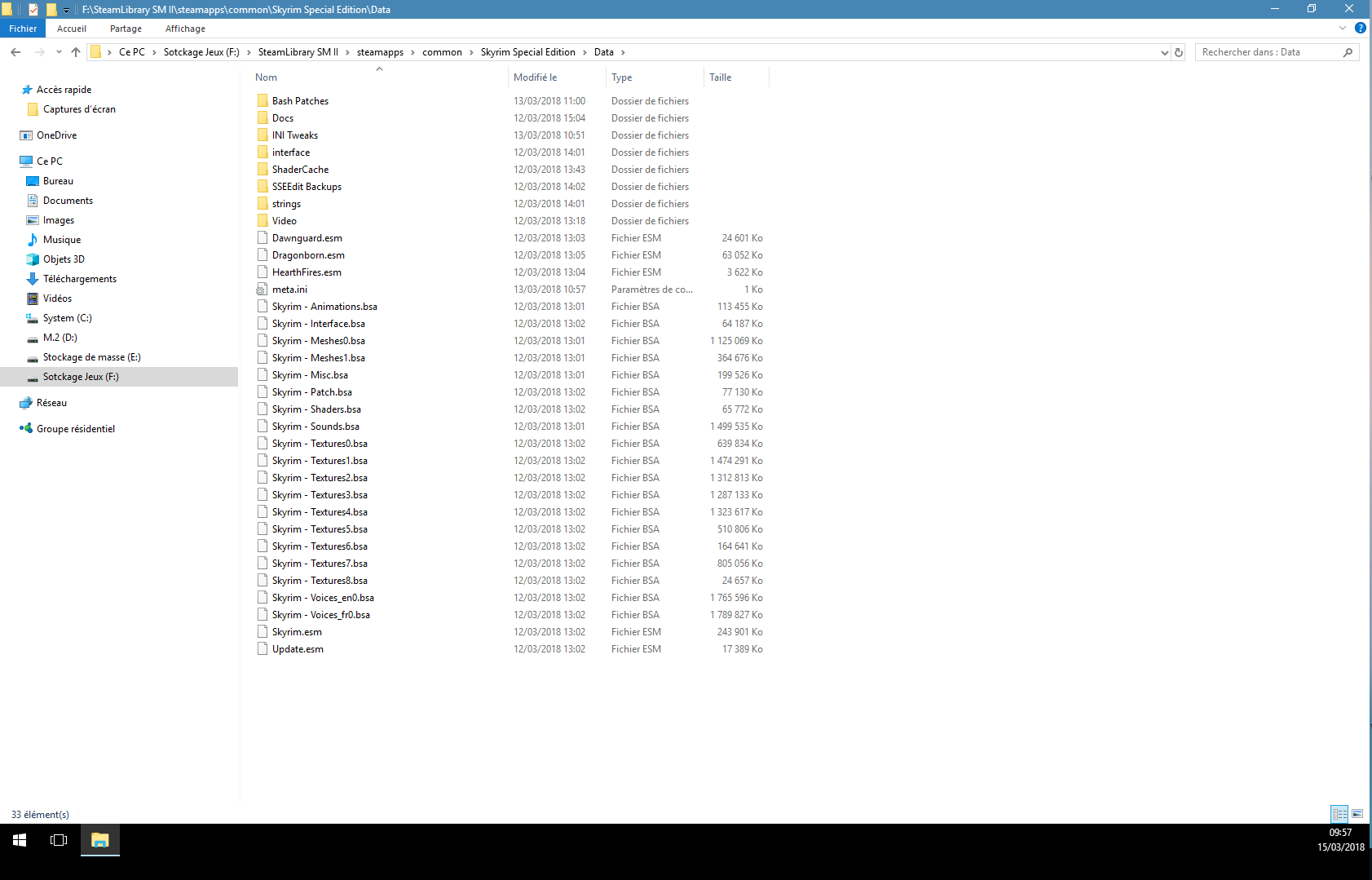Click the Up one level arrow
This screenshot has width=1372, height=880.
(x=76, y=52)
